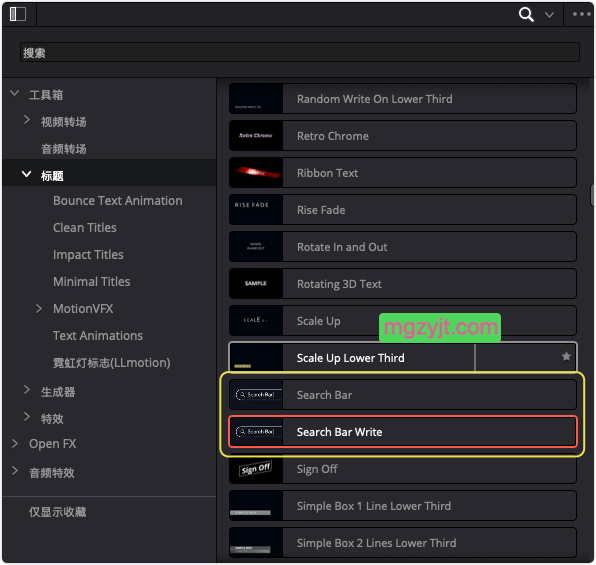Click the titles list vertical scrollbar
Viewport: 596px width, 565px height.
point(592,195)
